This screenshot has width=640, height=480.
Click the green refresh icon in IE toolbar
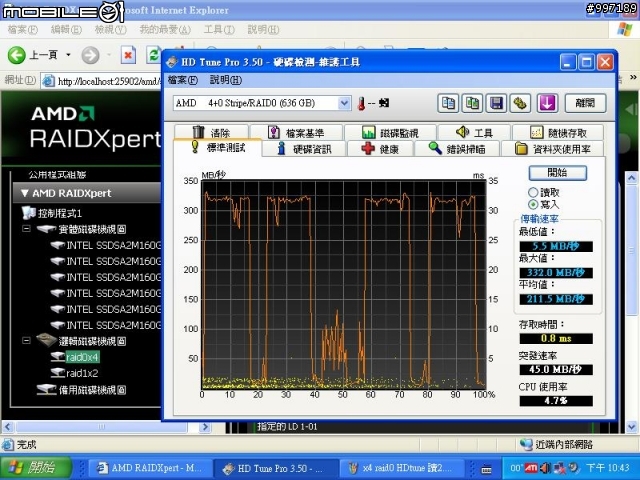154,55
